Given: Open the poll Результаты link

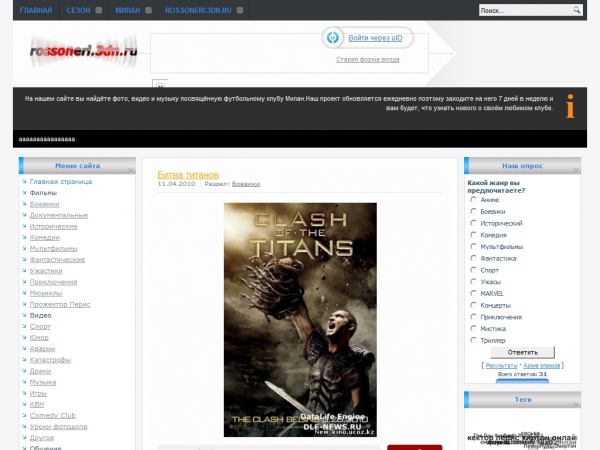Looking at the screenshot, I should point(501,365).
